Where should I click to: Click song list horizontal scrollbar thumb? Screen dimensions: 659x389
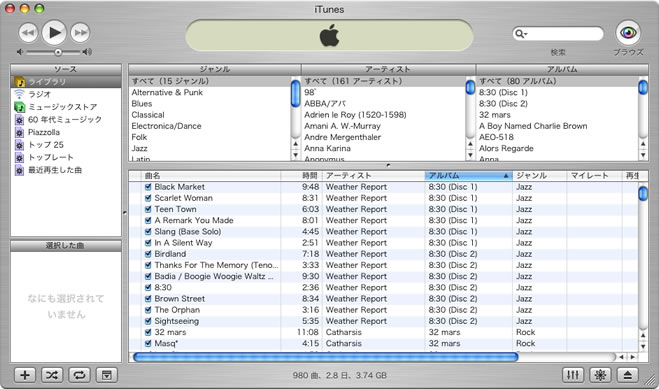click(x=326, y=357)
